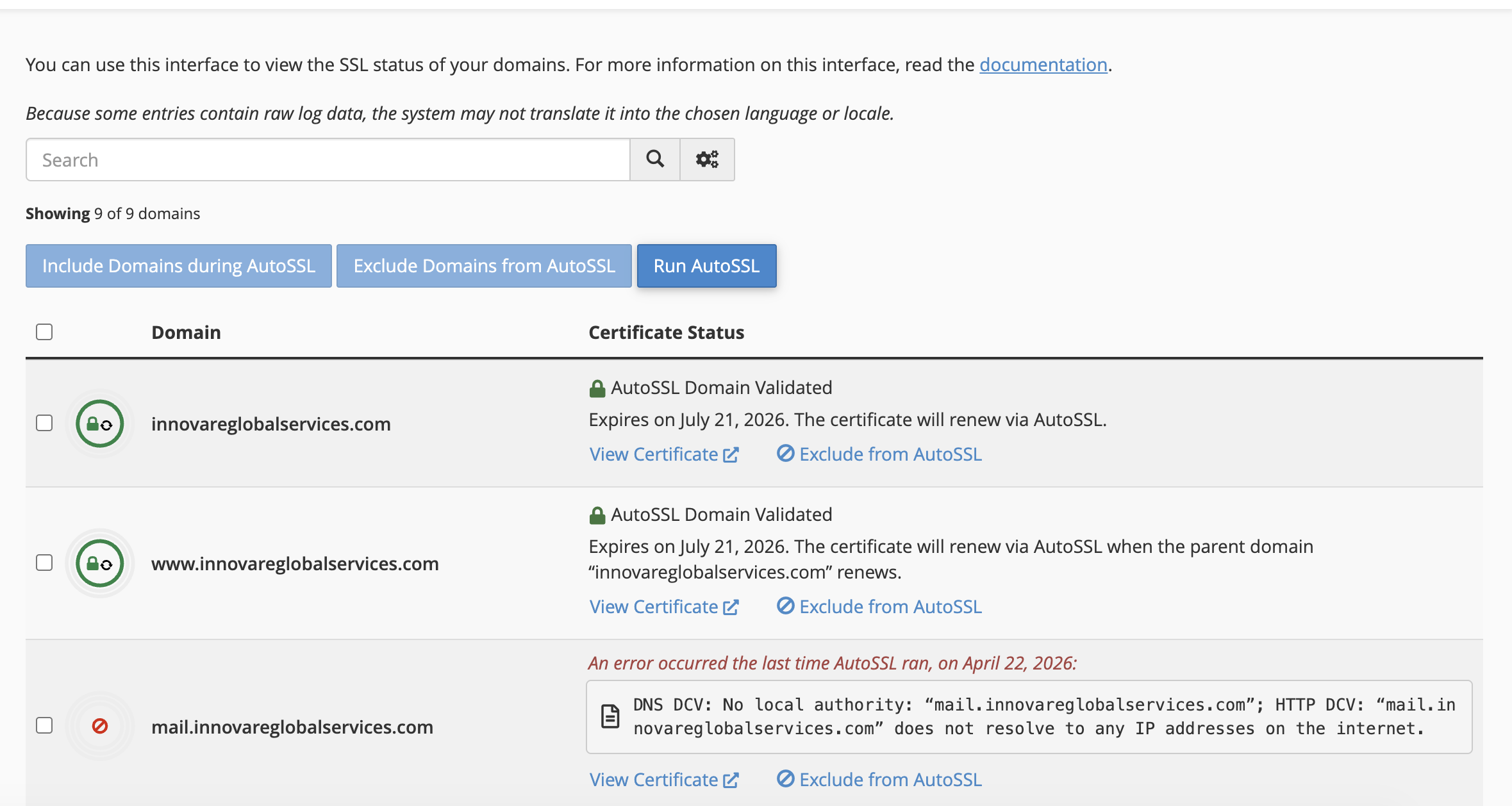Exclude mail.innovareglobalservices.com from AutoSSL
This screenshot has height=806, width=1512.
890,780
